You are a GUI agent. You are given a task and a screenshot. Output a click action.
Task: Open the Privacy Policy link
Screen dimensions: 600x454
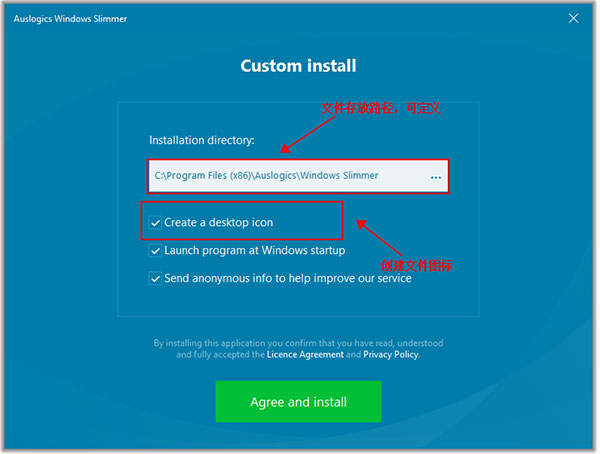[x=391, y=354]
